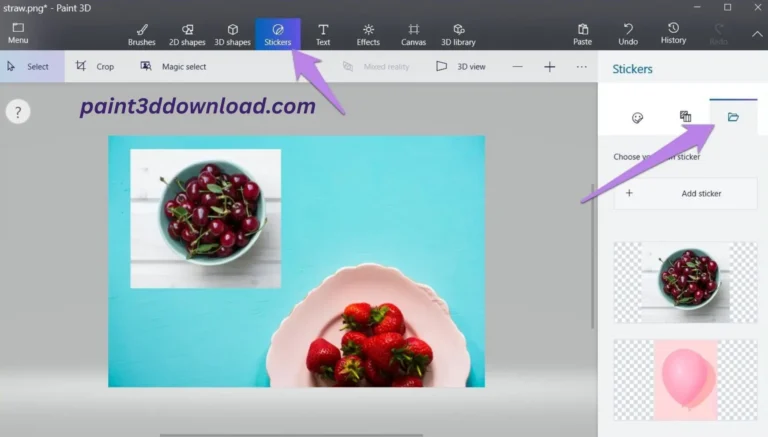Open the 2D shapes tab
This screenshot has width=768, height=437.
click(187, 35)
